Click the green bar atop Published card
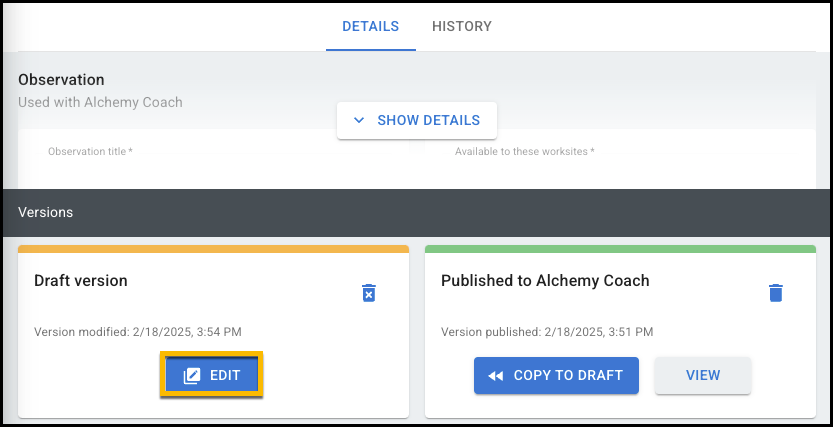 (620, 249)
